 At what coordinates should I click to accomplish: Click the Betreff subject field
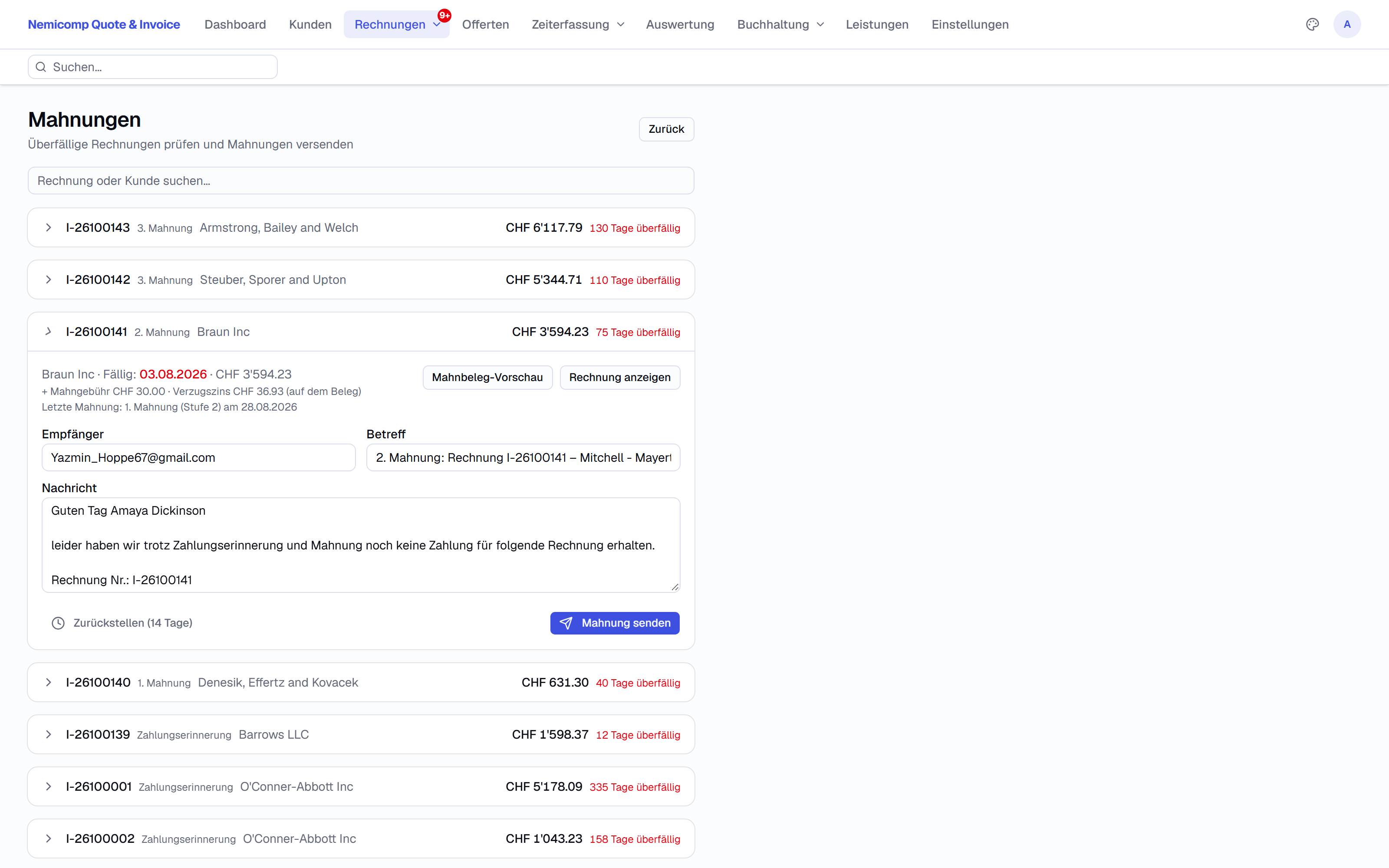pos(523,457)
